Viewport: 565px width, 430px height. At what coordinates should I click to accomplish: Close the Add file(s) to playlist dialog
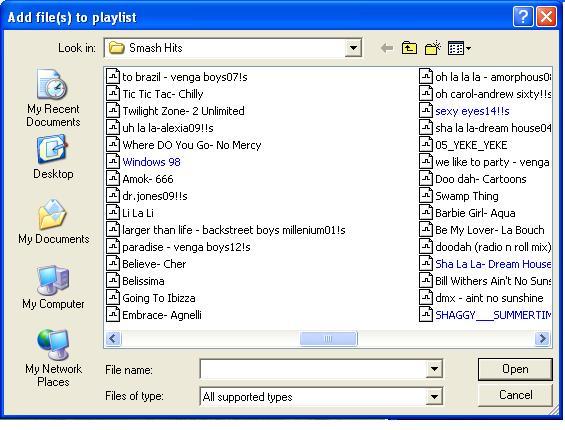point(546,17)
